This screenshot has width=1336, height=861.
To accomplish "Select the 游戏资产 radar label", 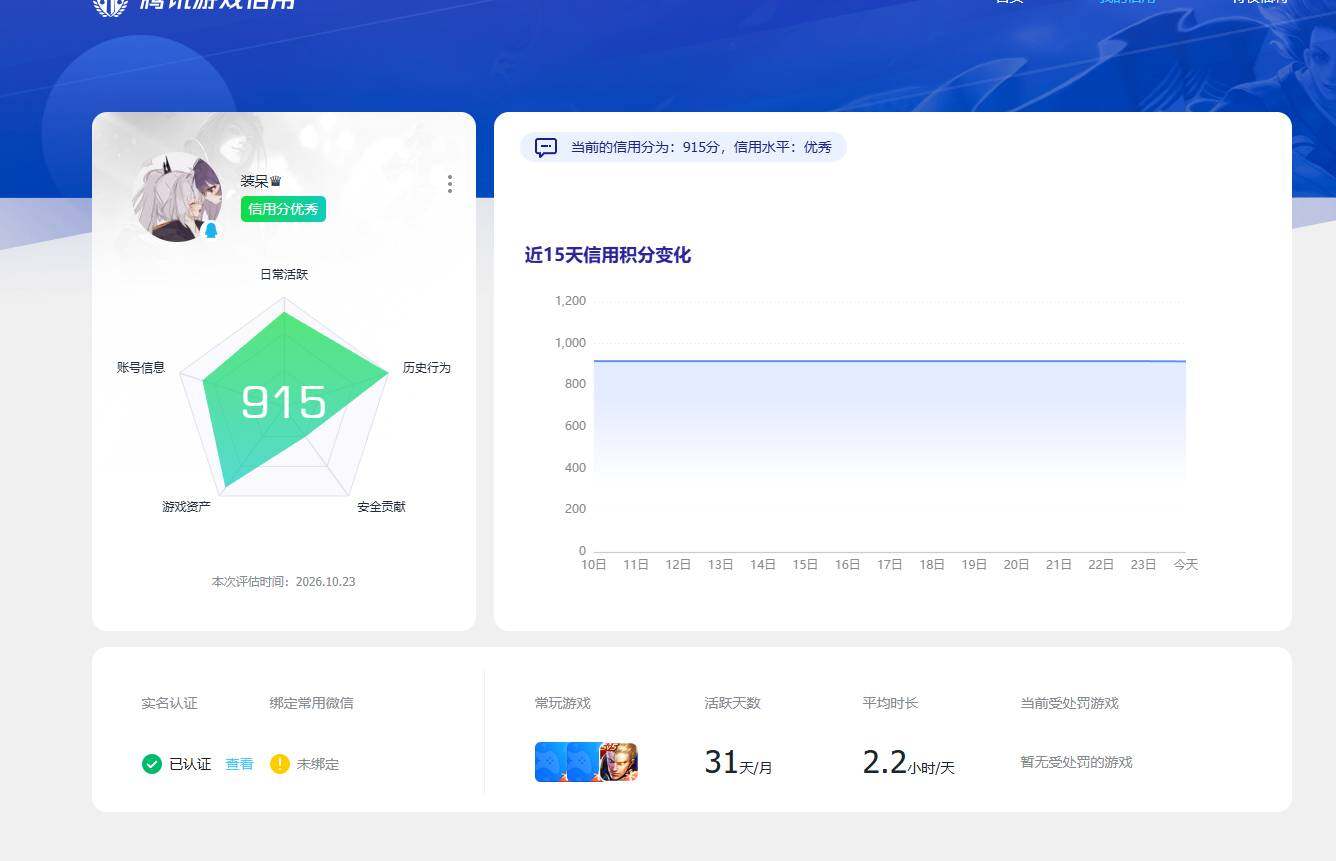I will click(x=186, y=507).
